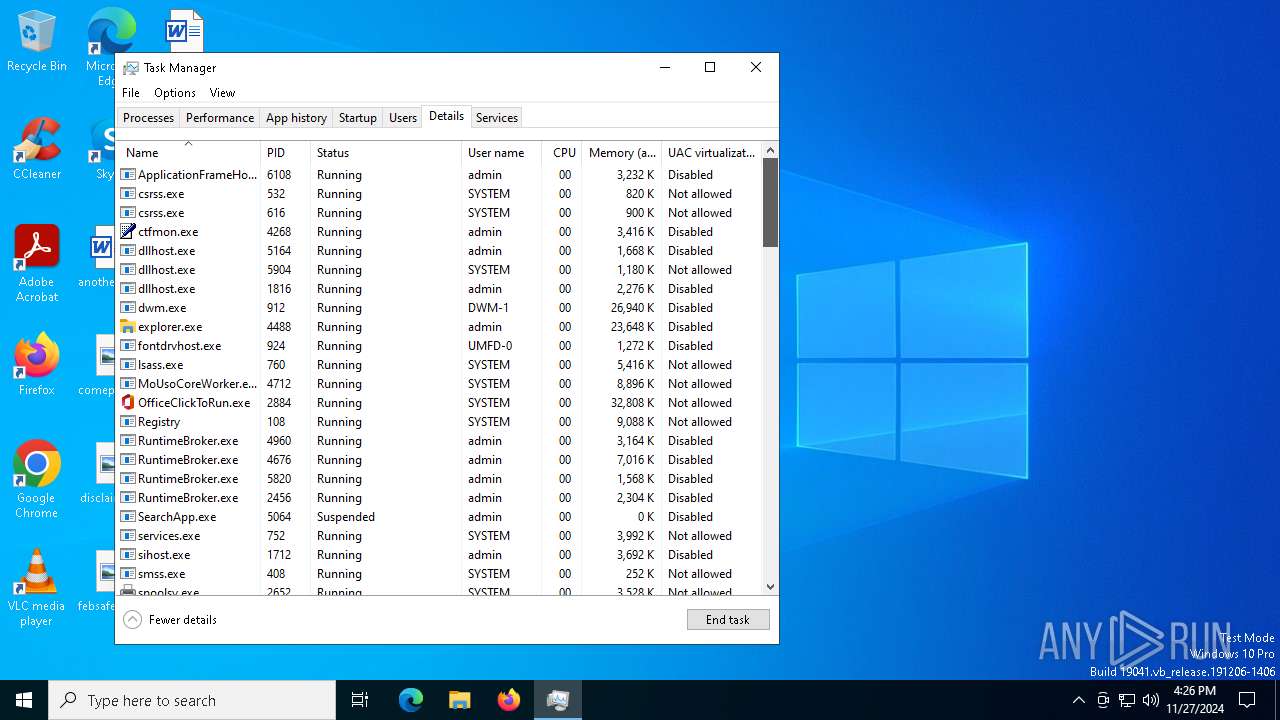
Task: Switch to the Services tab
Action: (x=496, y=118)
